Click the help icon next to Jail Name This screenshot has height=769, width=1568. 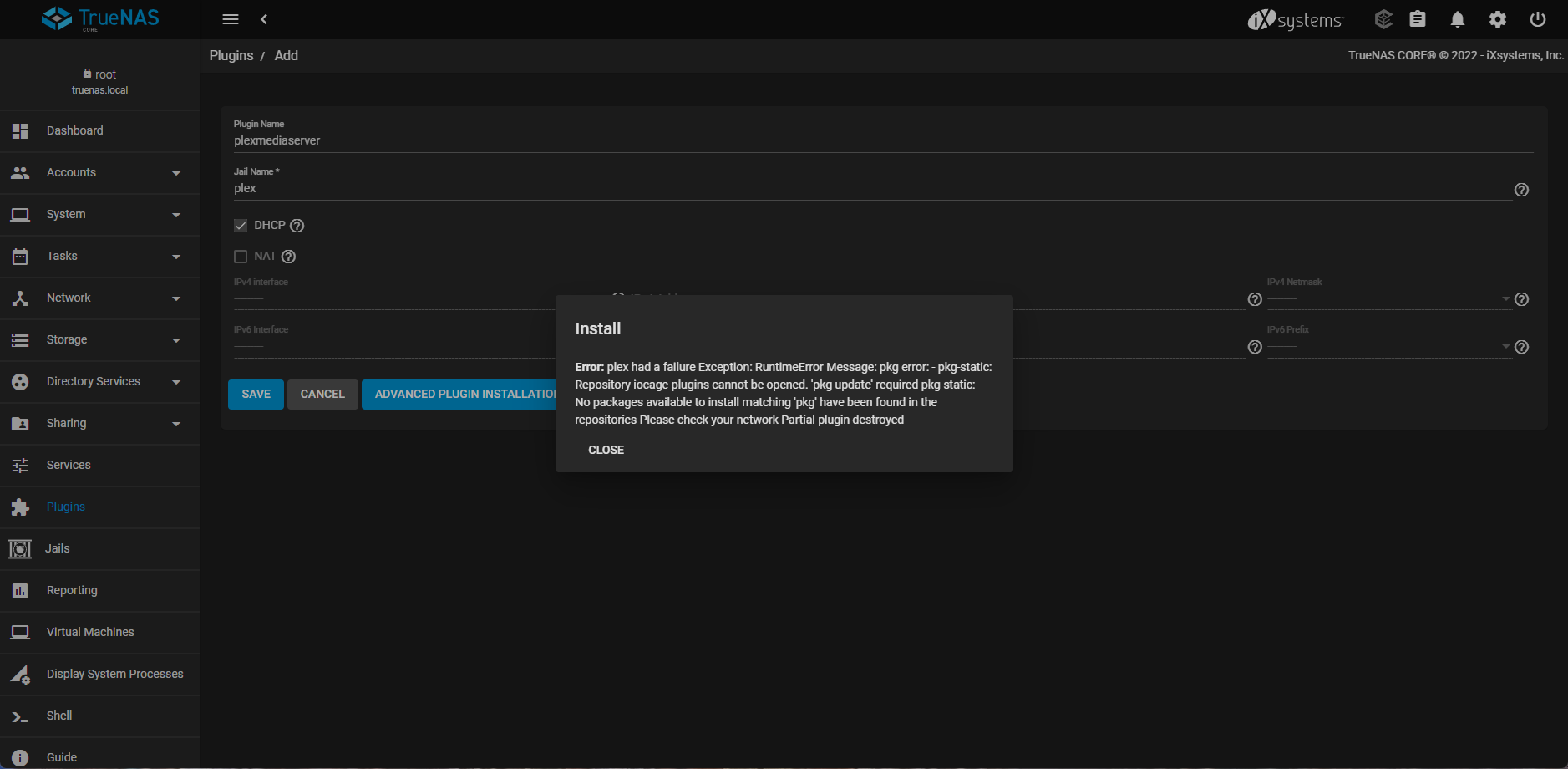click(x=1521, y=190)
